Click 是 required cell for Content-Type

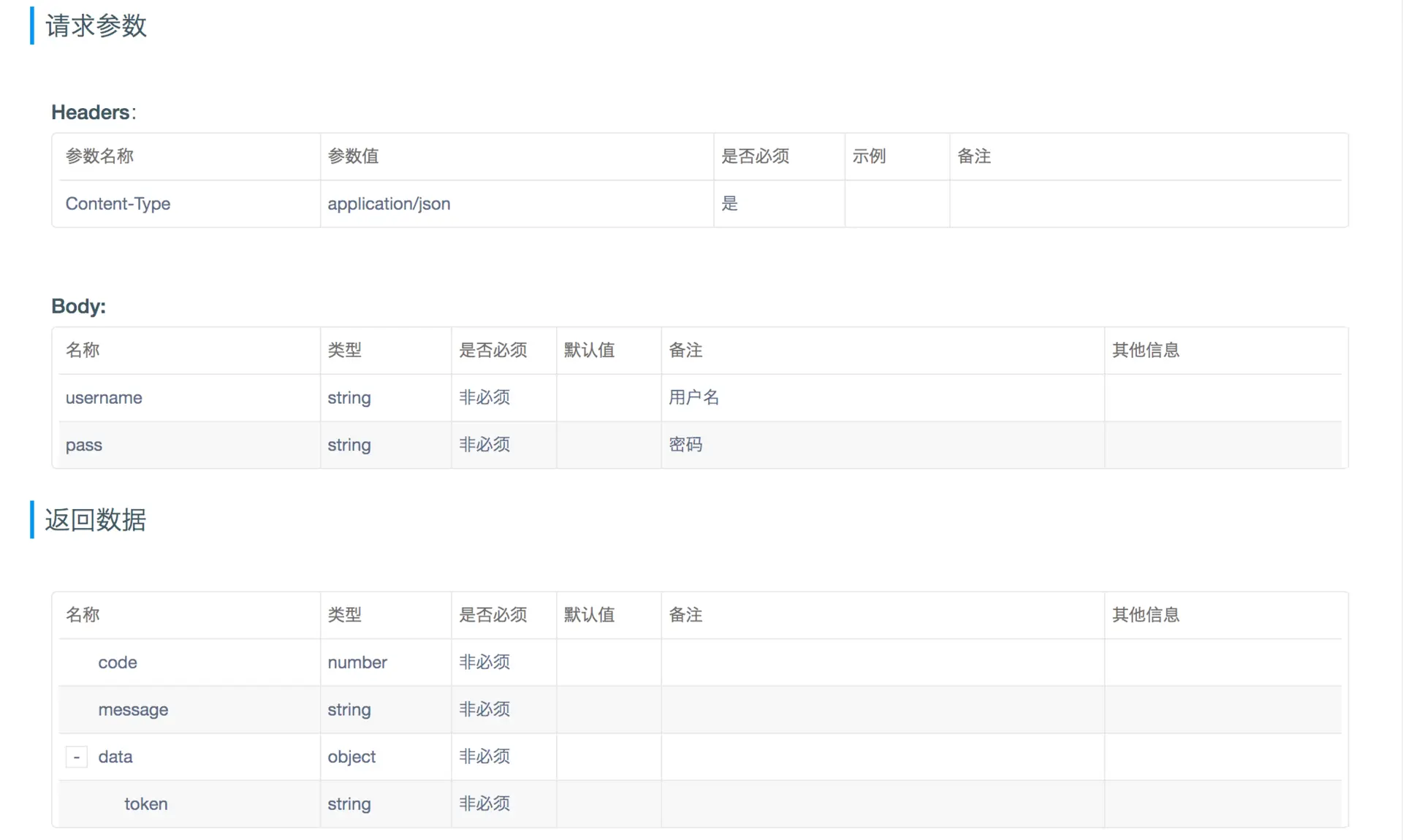(729, 204)
